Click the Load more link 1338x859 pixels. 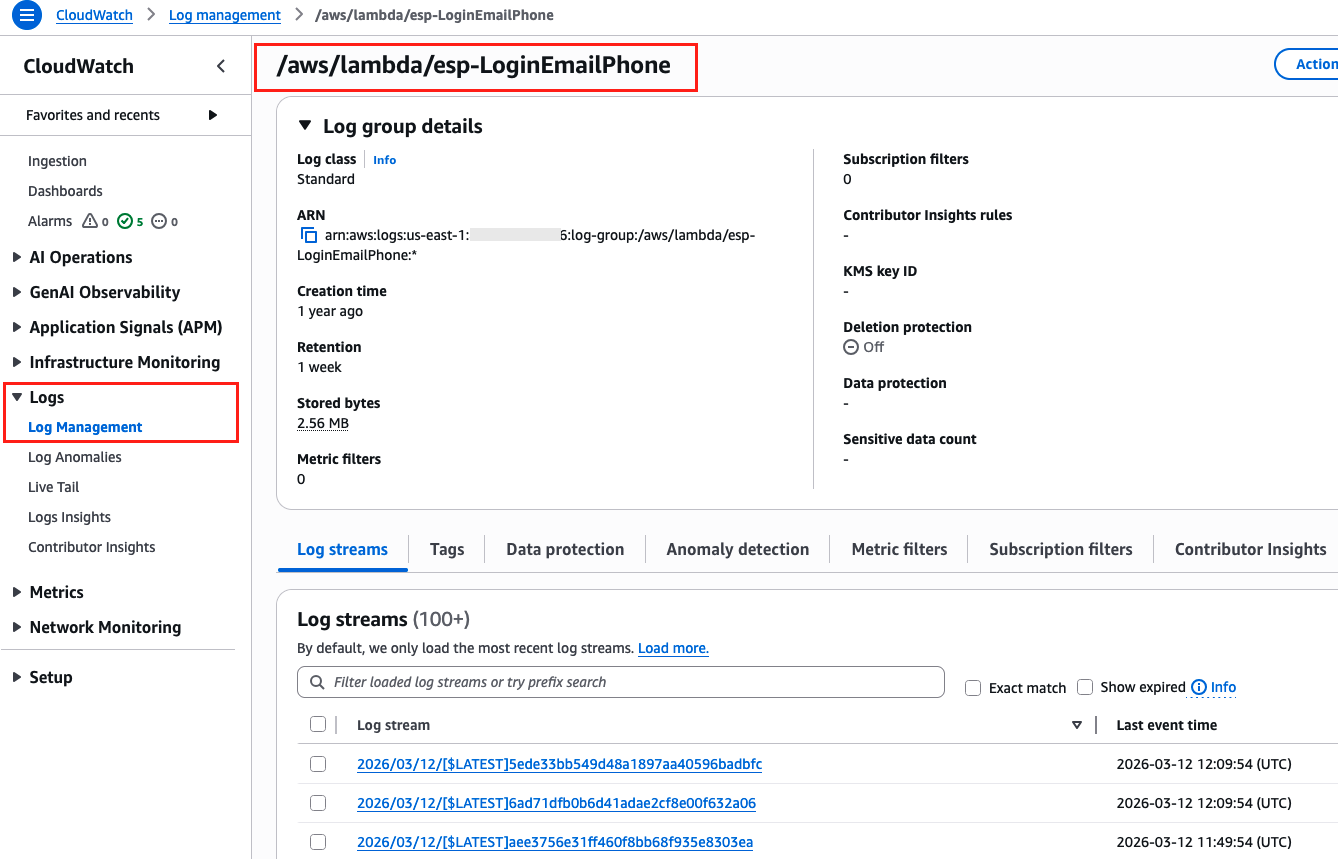pyautogui.click(x=673, y=648)
